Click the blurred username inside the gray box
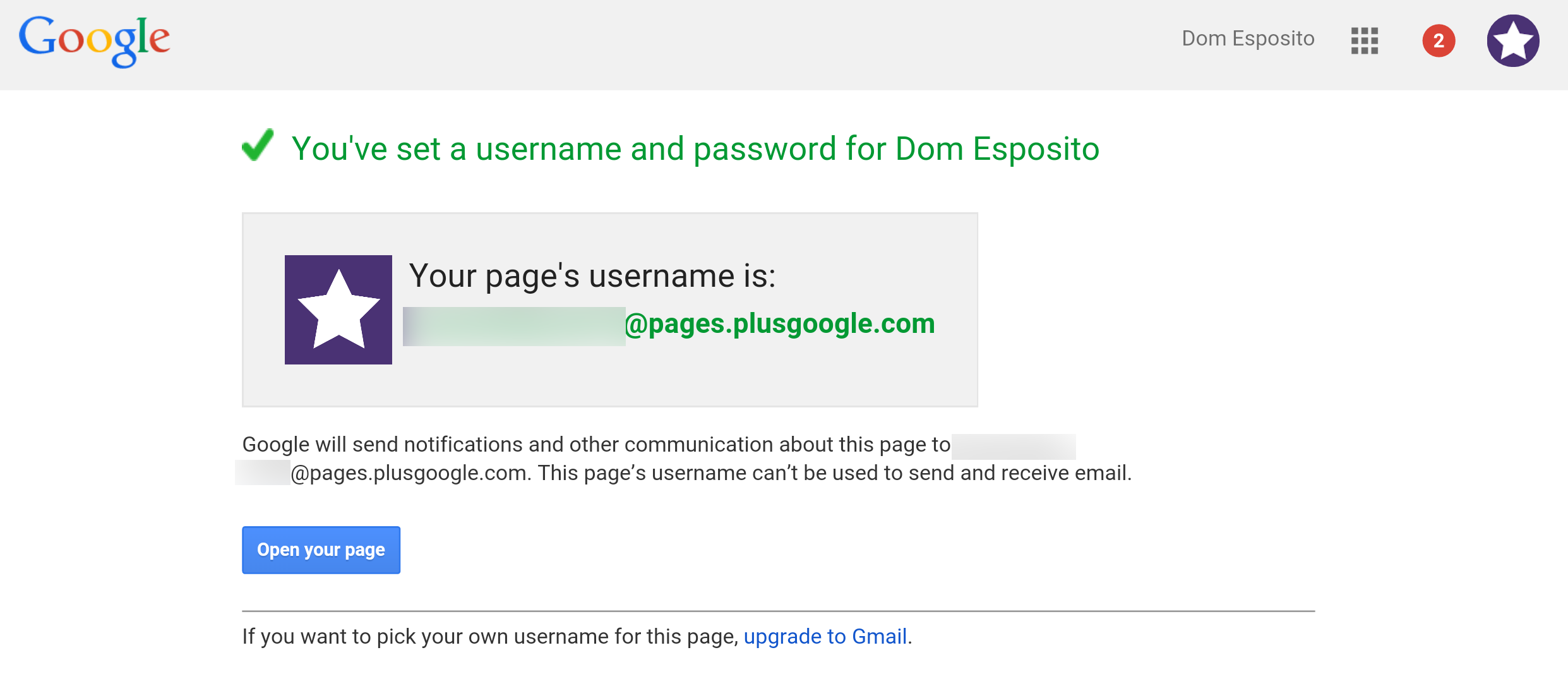This screenshot has width=1568, height=686. pyautogui.click(x=513, y=326)
